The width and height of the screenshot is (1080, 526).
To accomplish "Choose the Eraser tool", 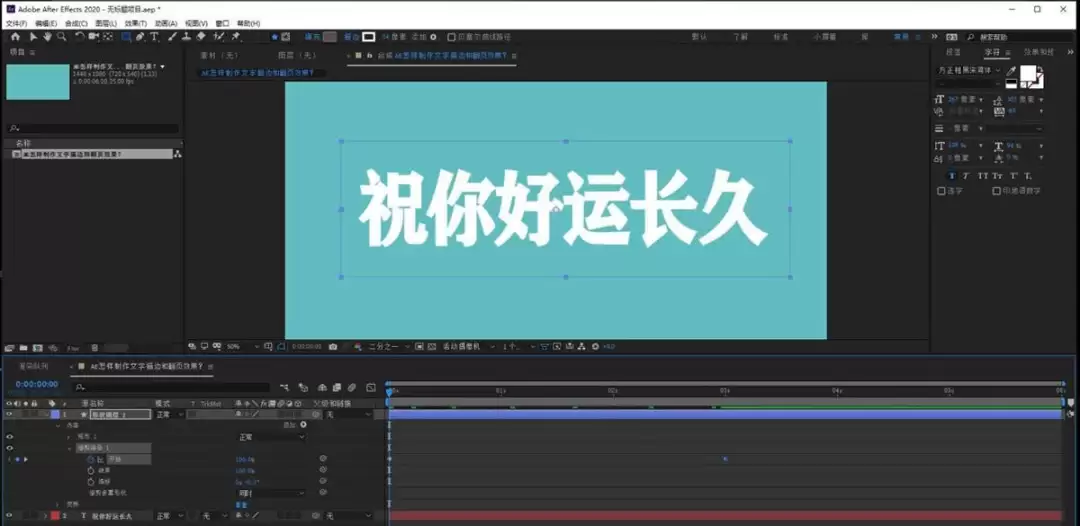I will point(201,36).
